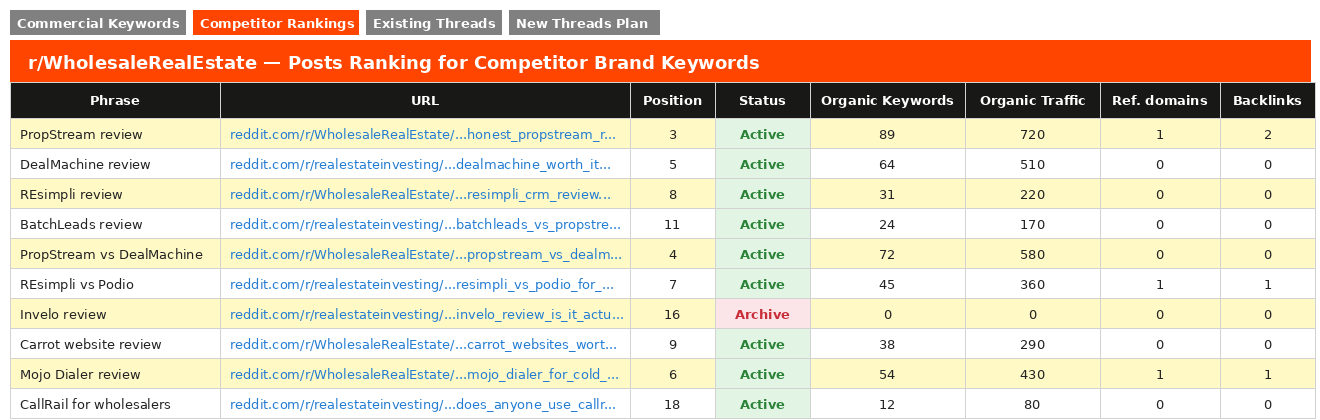Open the resimpli_vs_podio_for link
This screenshot has width=1320, height=420.
[x=423, y=284]
